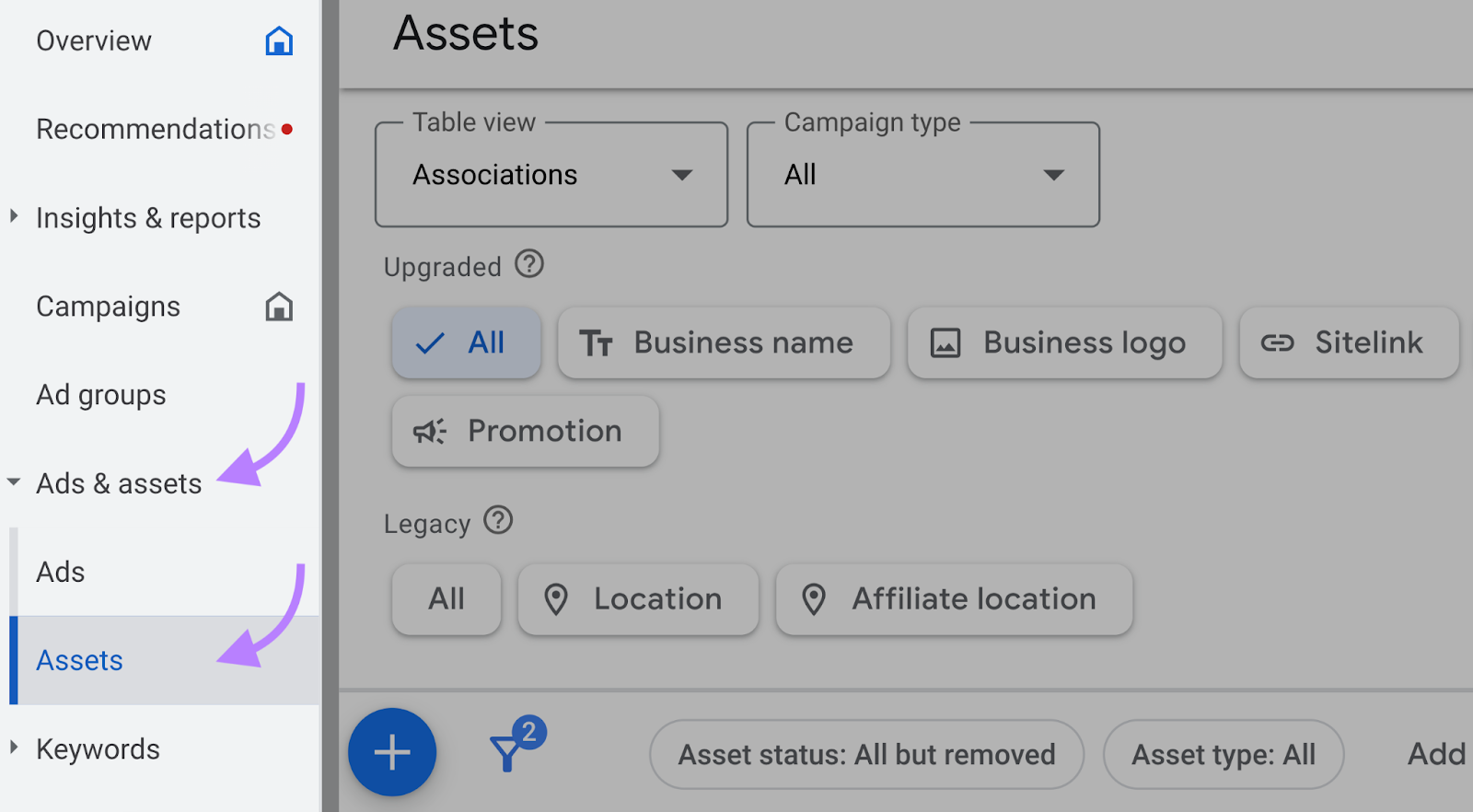Go to the Ad groups menu item

[101, 395]
